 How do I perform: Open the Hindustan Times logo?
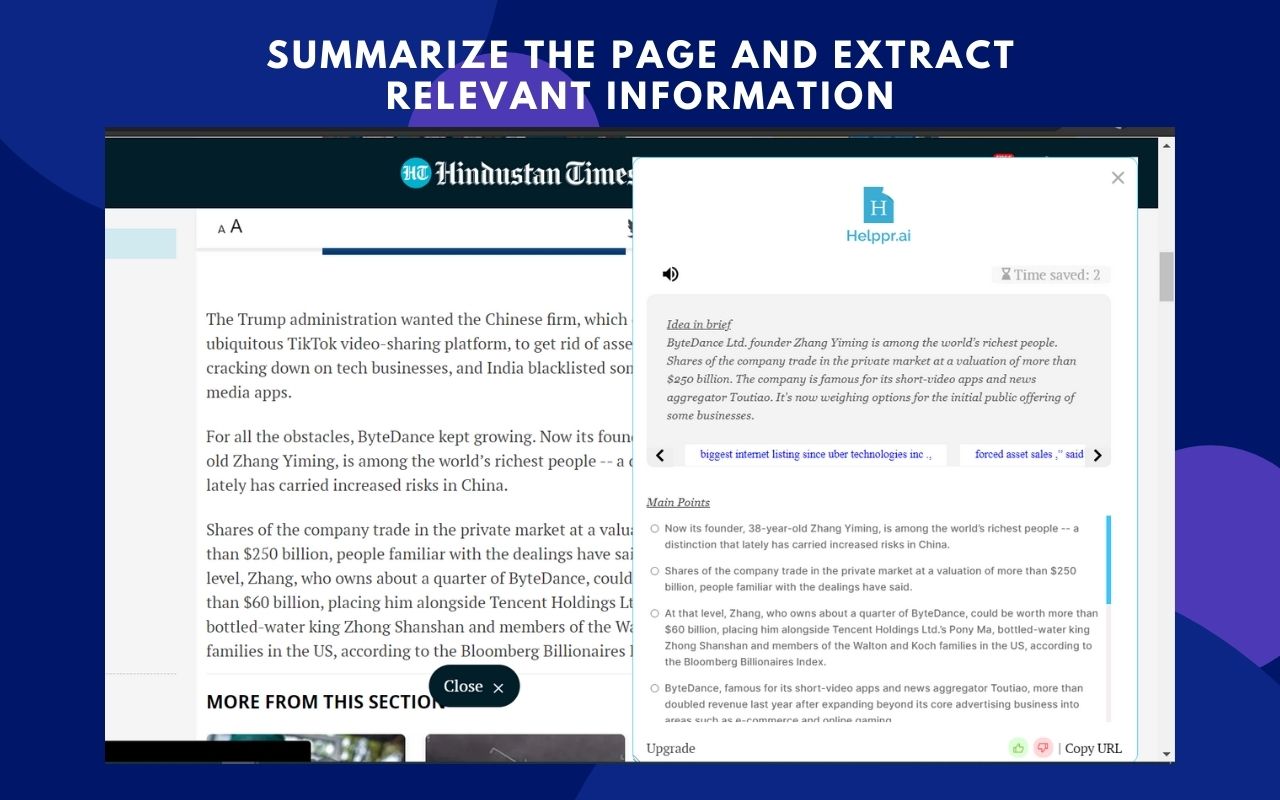click(x=517, y=173)
